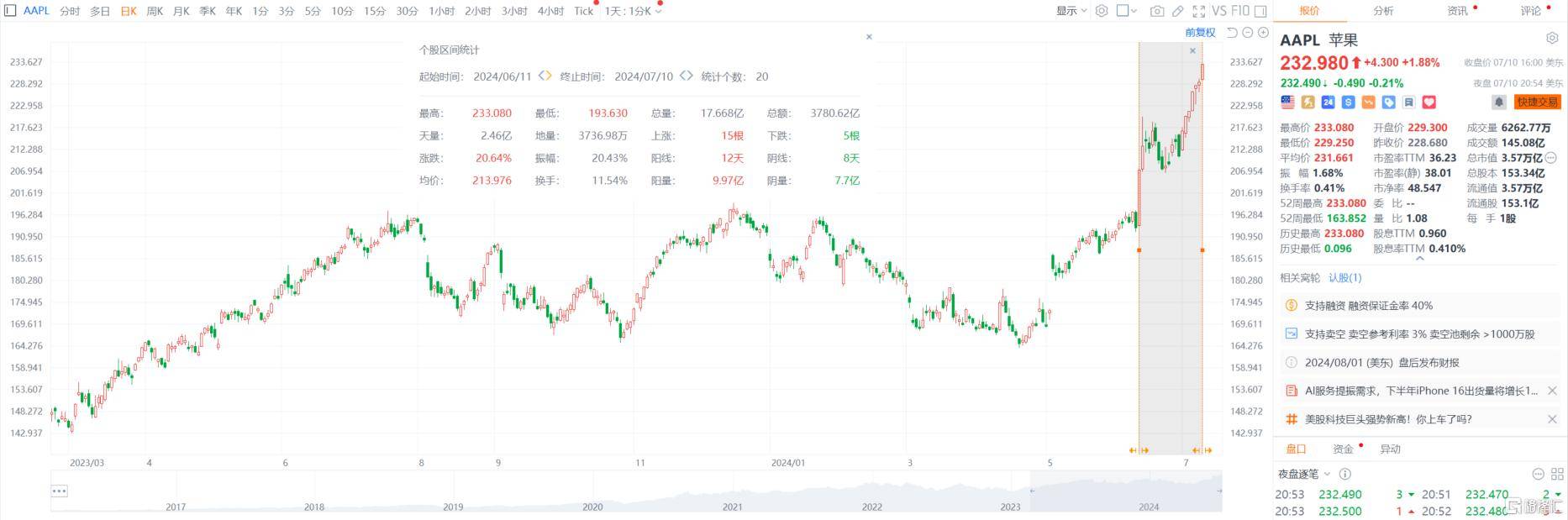Click the AAPL ticker label in toolbar
This screenshot has height=520, width=1568.
(x=36, y=11)
